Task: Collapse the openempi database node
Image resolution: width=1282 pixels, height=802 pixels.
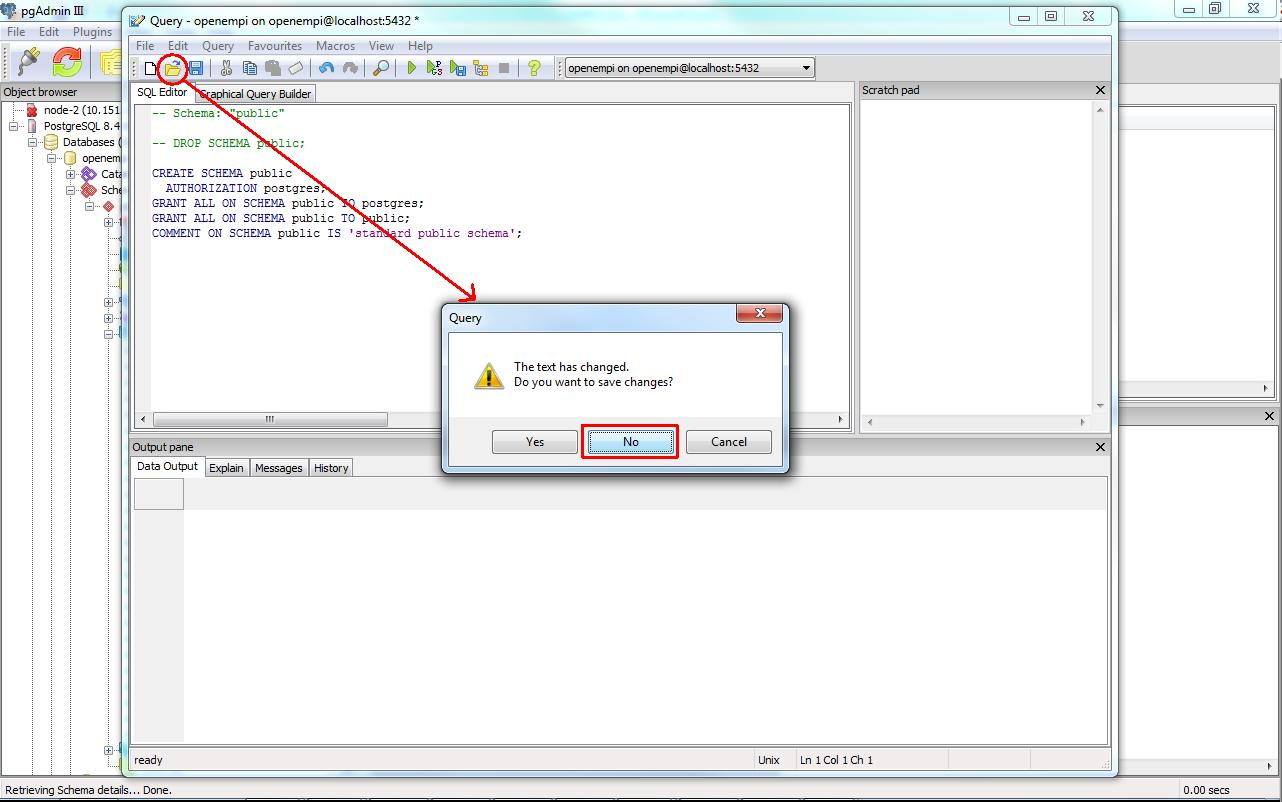Action: (52, 158)
